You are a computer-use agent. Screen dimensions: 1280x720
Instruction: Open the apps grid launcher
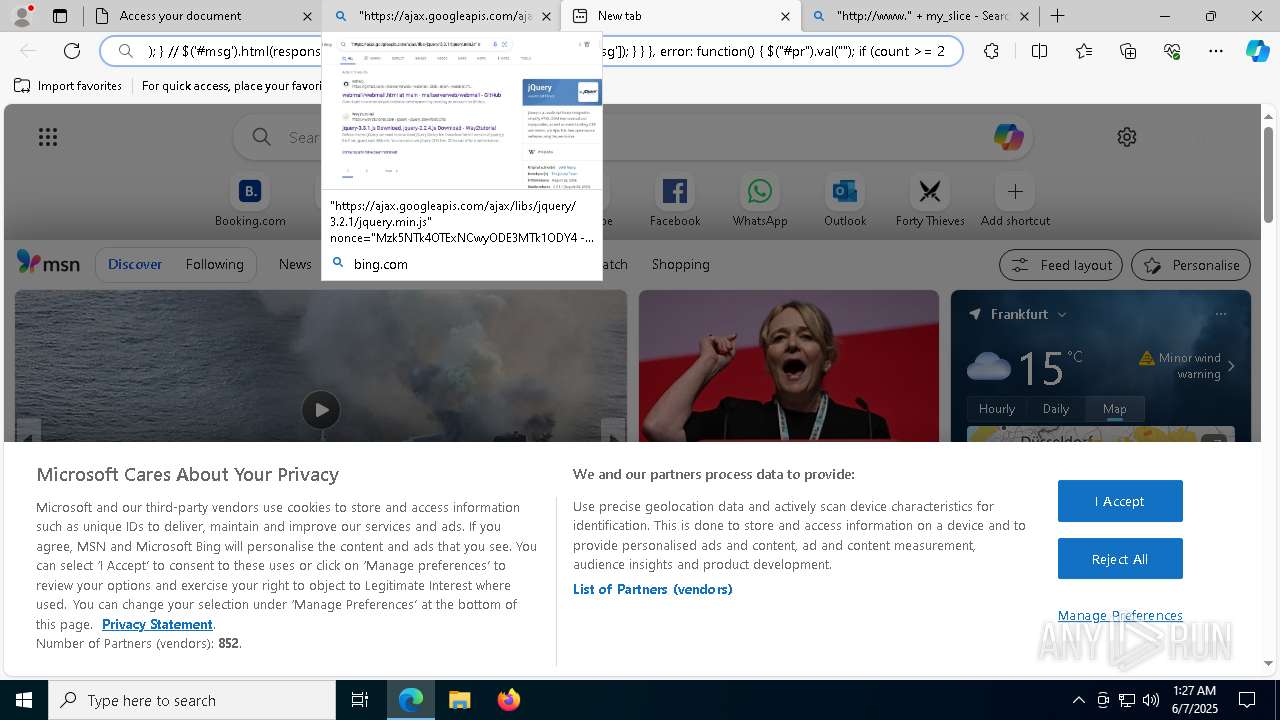48,137
